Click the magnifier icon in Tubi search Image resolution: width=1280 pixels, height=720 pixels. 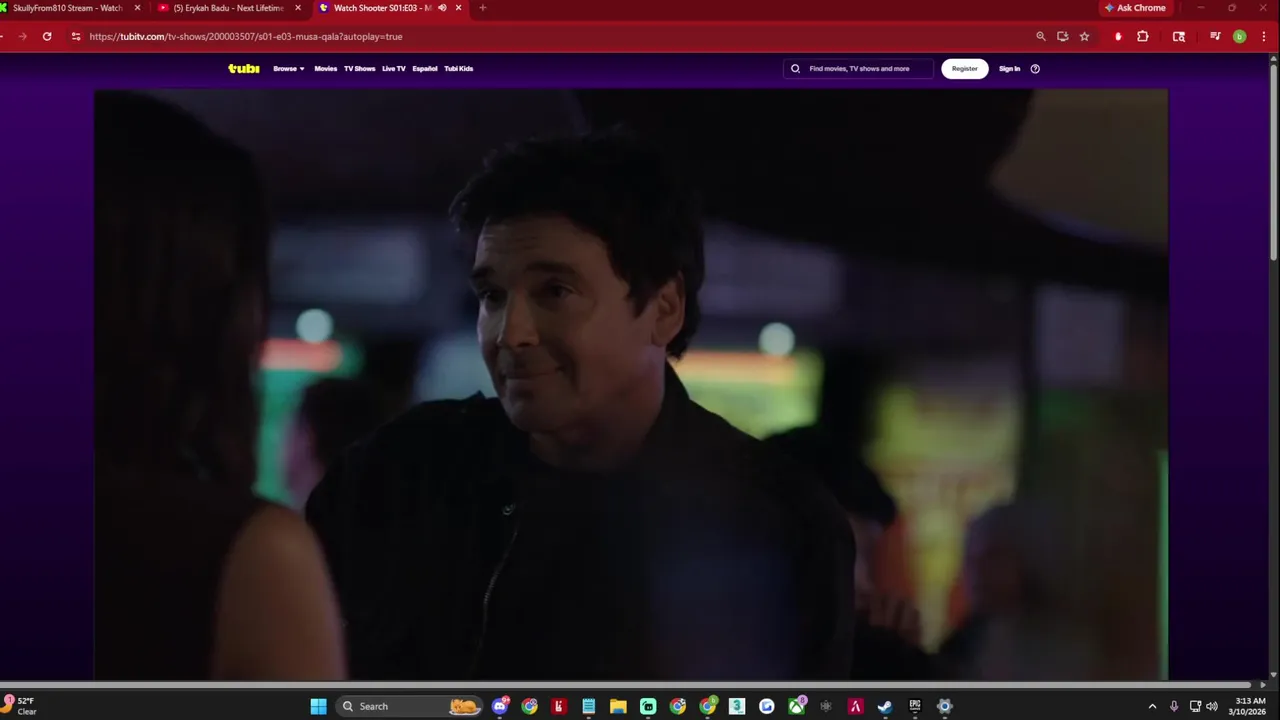pyautogui.click(x=796, y=69)
